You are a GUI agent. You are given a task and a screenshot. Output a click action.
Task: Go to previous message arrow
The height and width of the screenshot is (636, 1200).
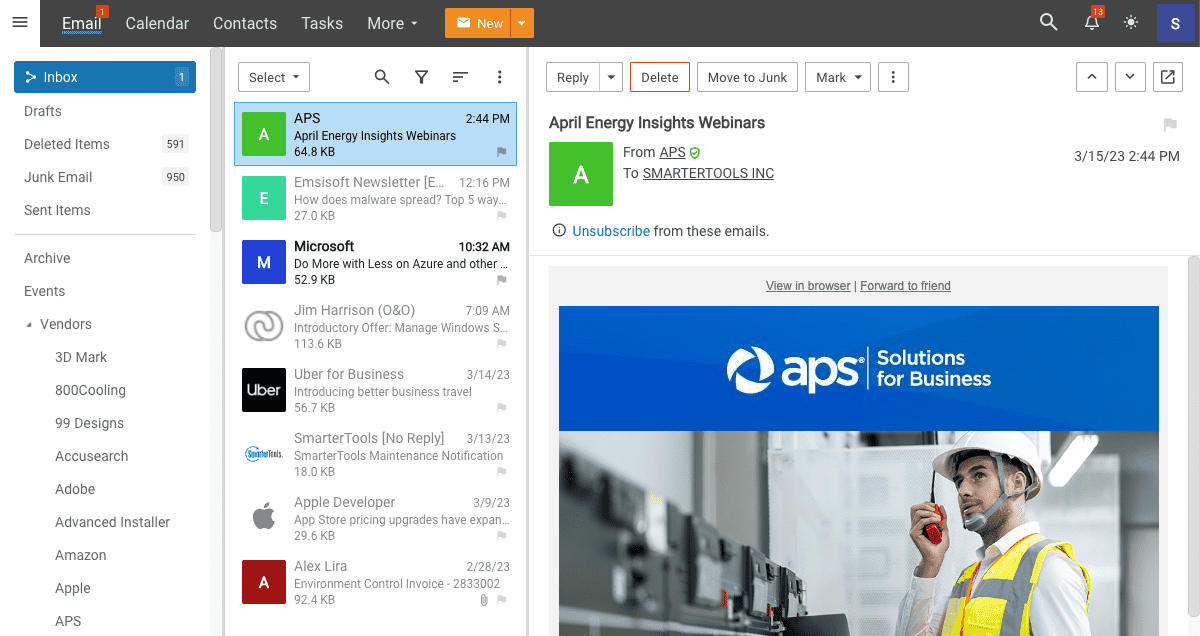pos(1091,77)
